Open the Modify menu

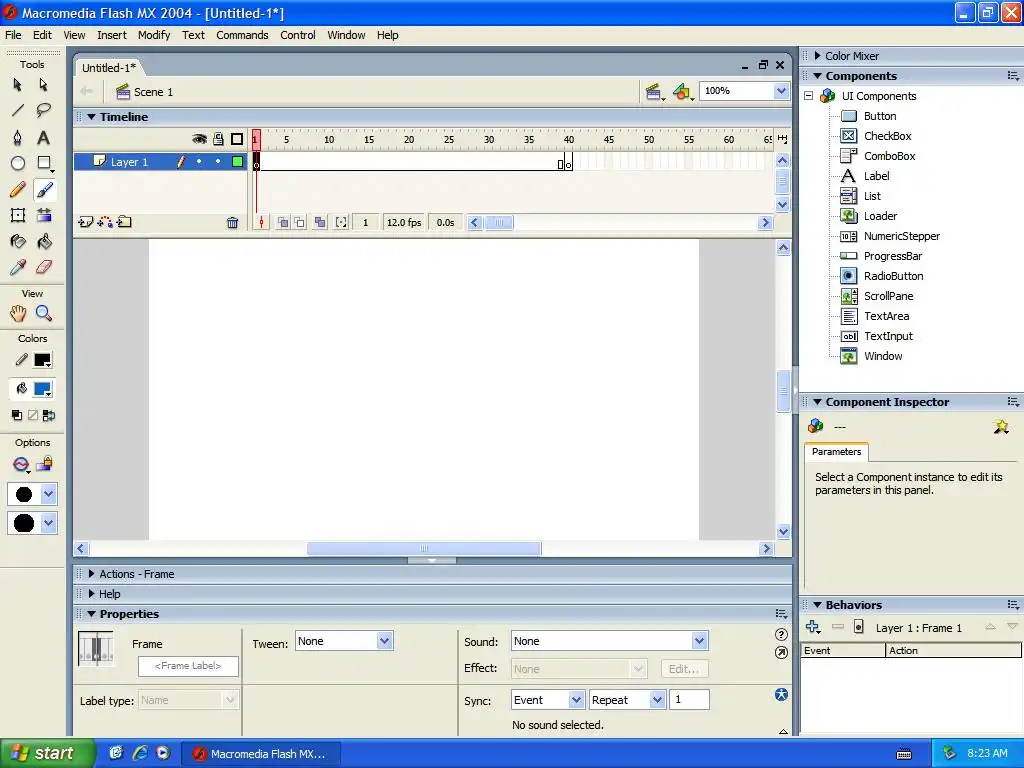pyautogui.click(x=153, y=35)
